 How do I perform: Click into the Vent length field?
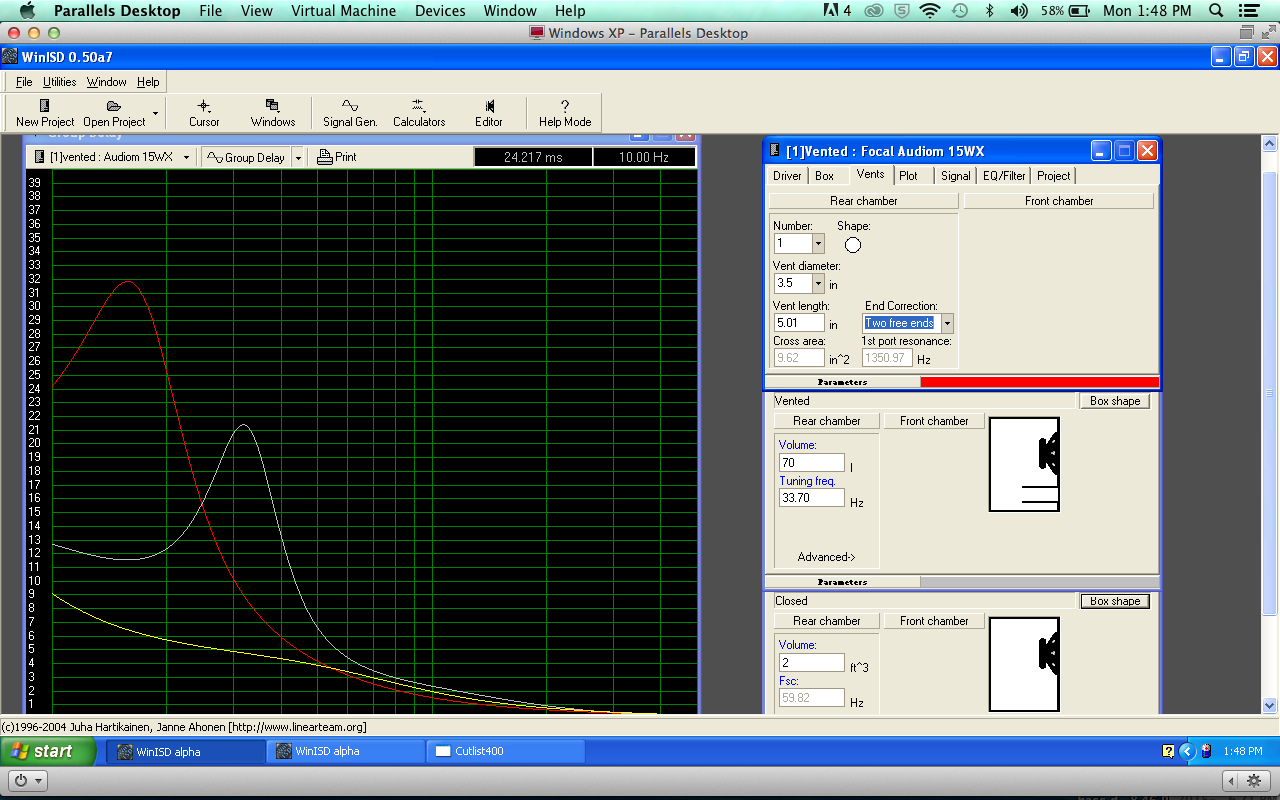pos(799,323)
